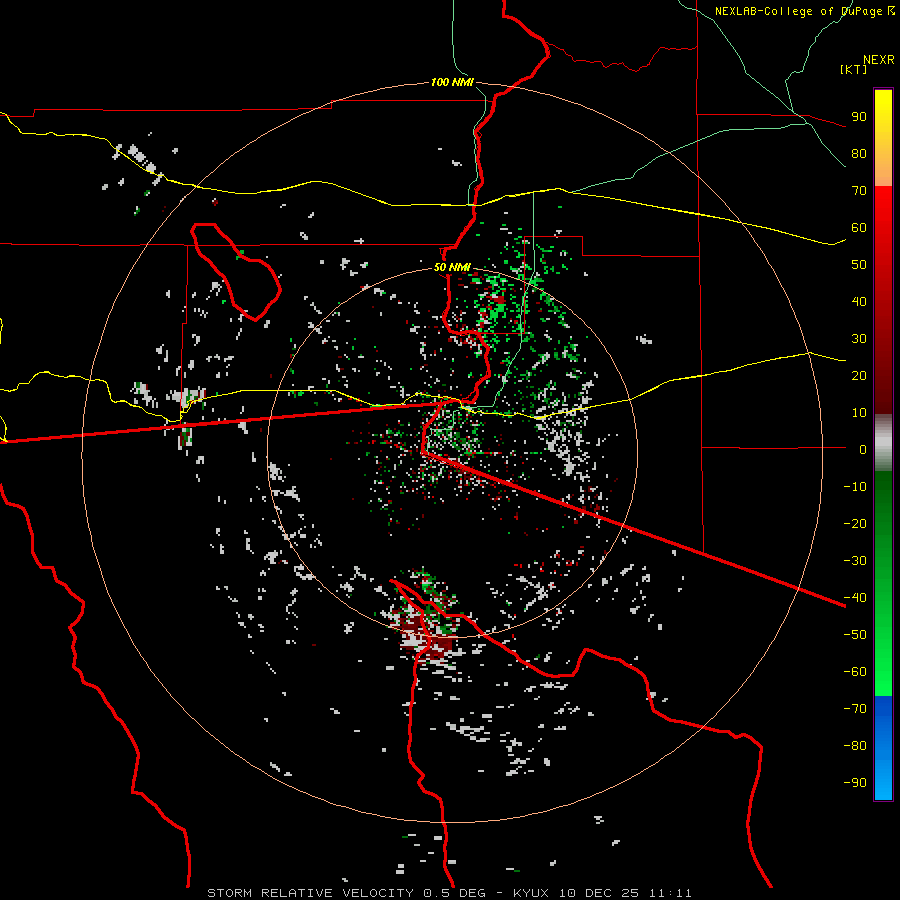The image size is (900, 900).
Task: Click the 0.5 DEG elevation text
Action: point(454,893)
